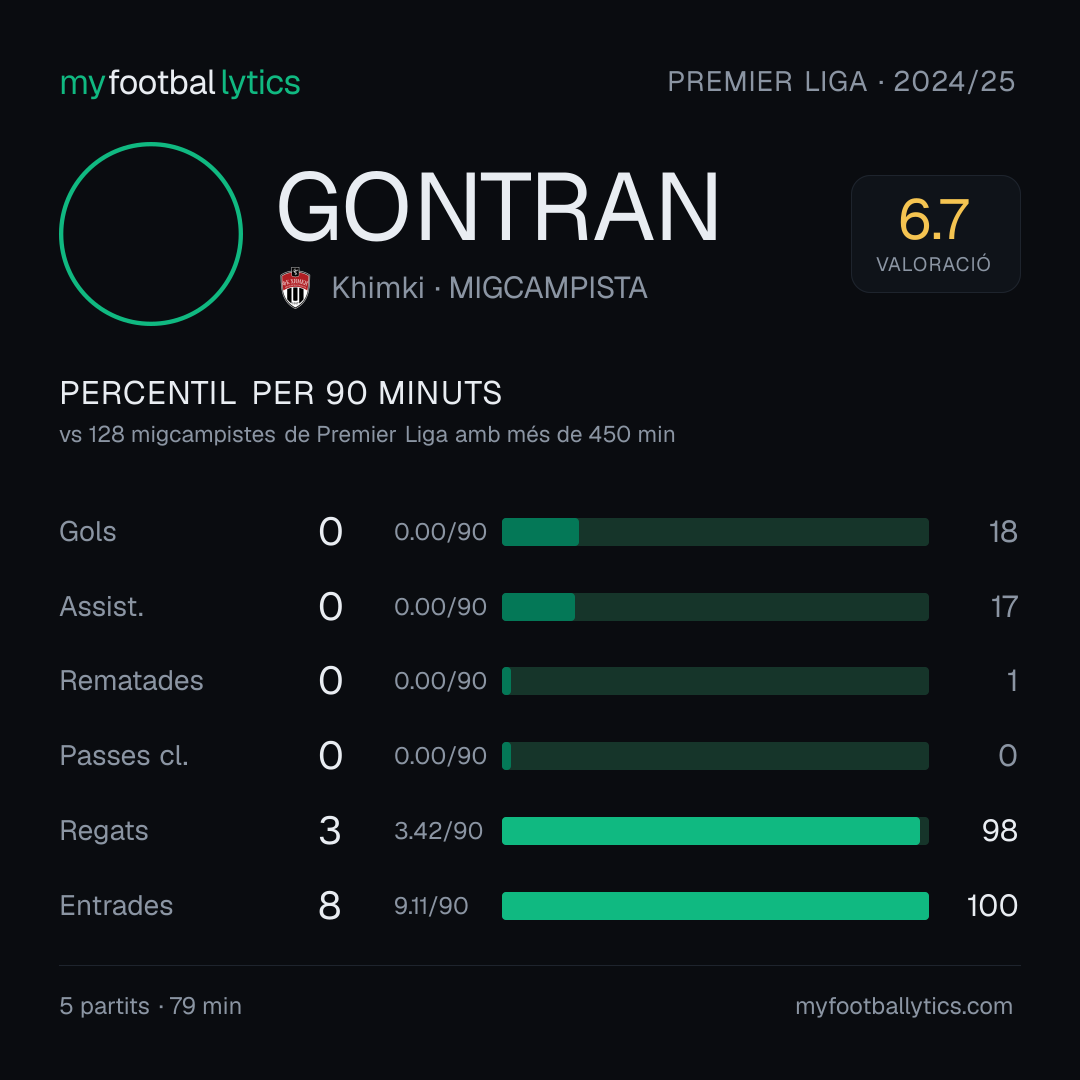The width and height of the screenshot is (1080, 1080).
Task: Click the Entrades percentile bar
Action: click(x=715, y=906)
